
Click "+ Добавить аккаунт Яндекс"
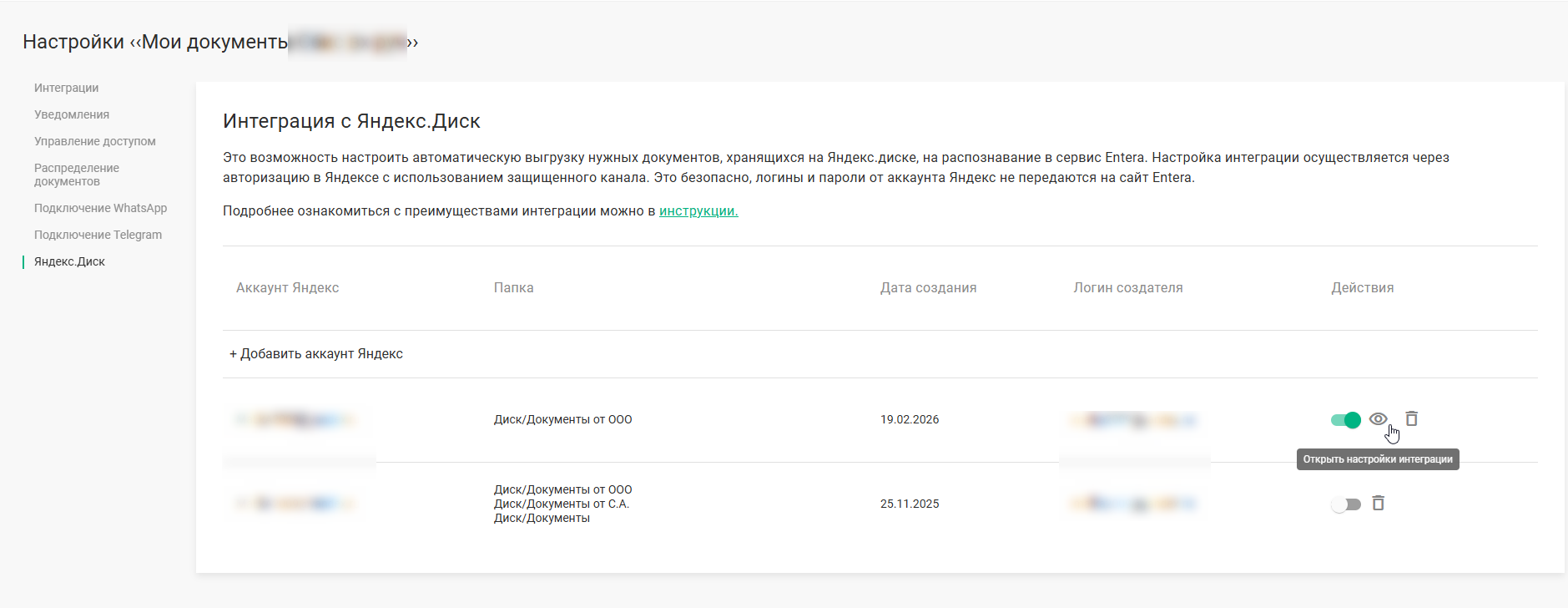[x=316, y=354]
